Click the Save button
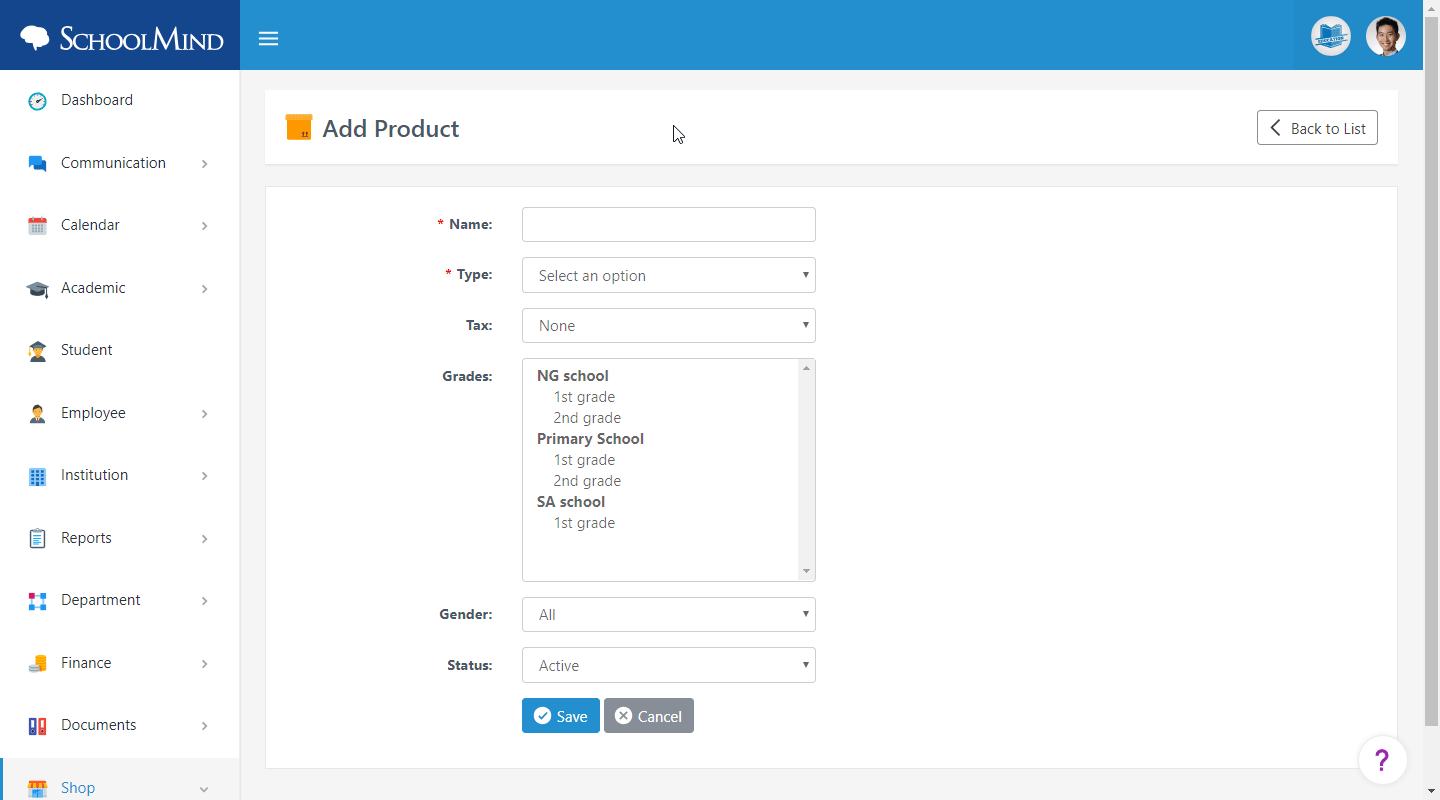The width and height of the screenshot is (1440, 800). (560, 716)
